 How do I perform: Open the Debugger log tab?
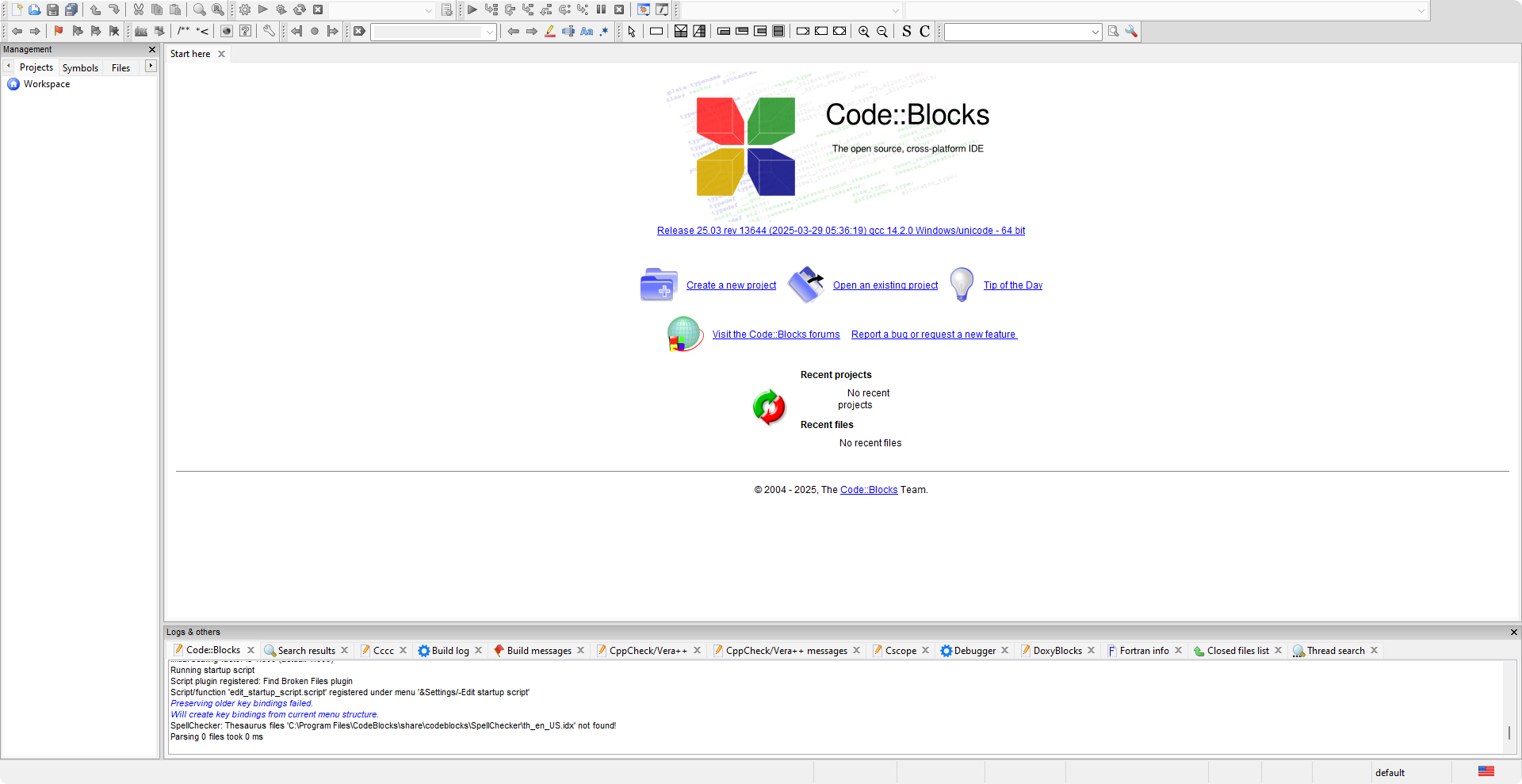[x=975, y=650]
